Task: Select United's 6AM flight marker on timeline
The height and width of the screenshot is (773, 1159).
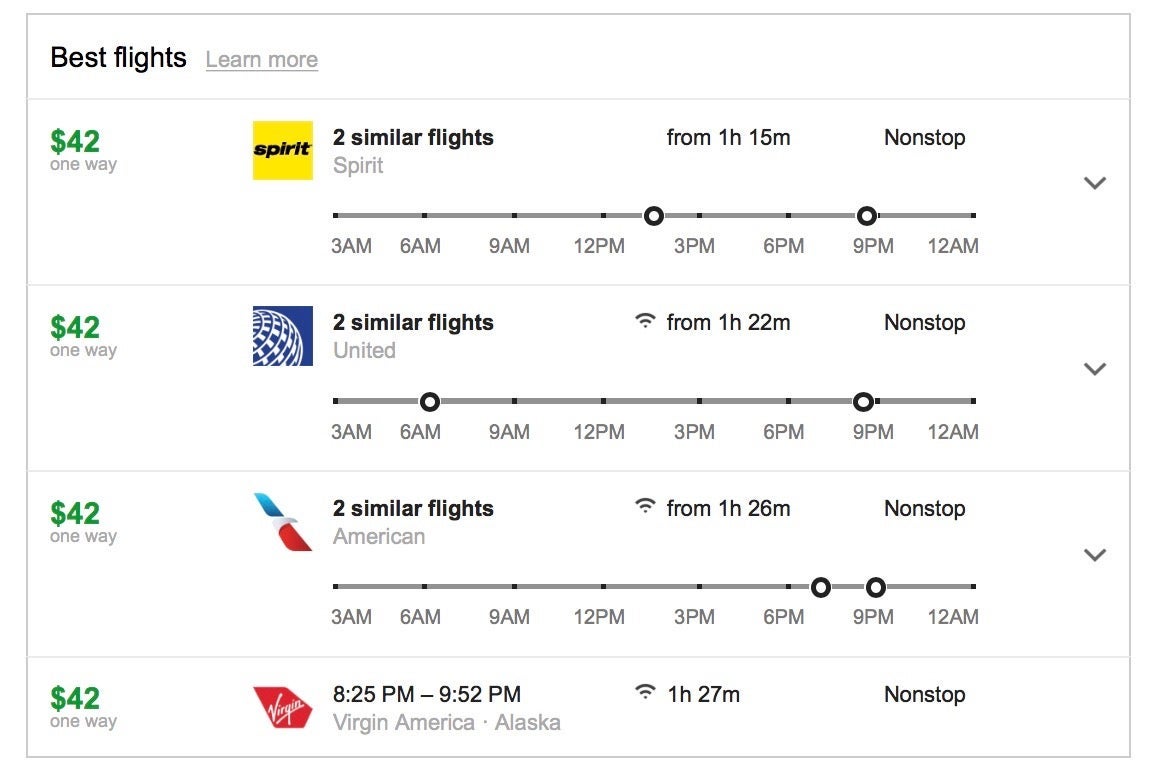Action: point(429,401)
